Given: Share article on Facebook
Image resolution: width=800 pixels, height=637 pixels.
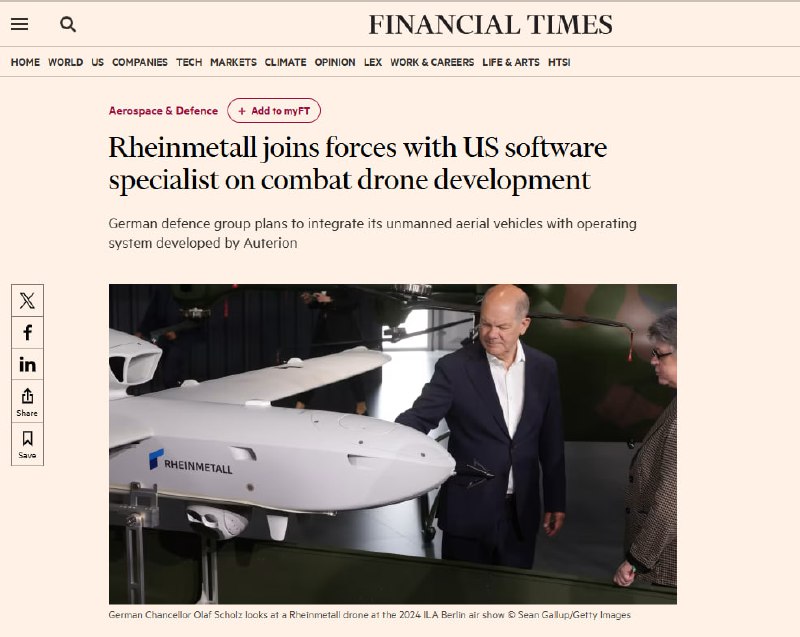Looking at the screenshot, I should (28, 333).
